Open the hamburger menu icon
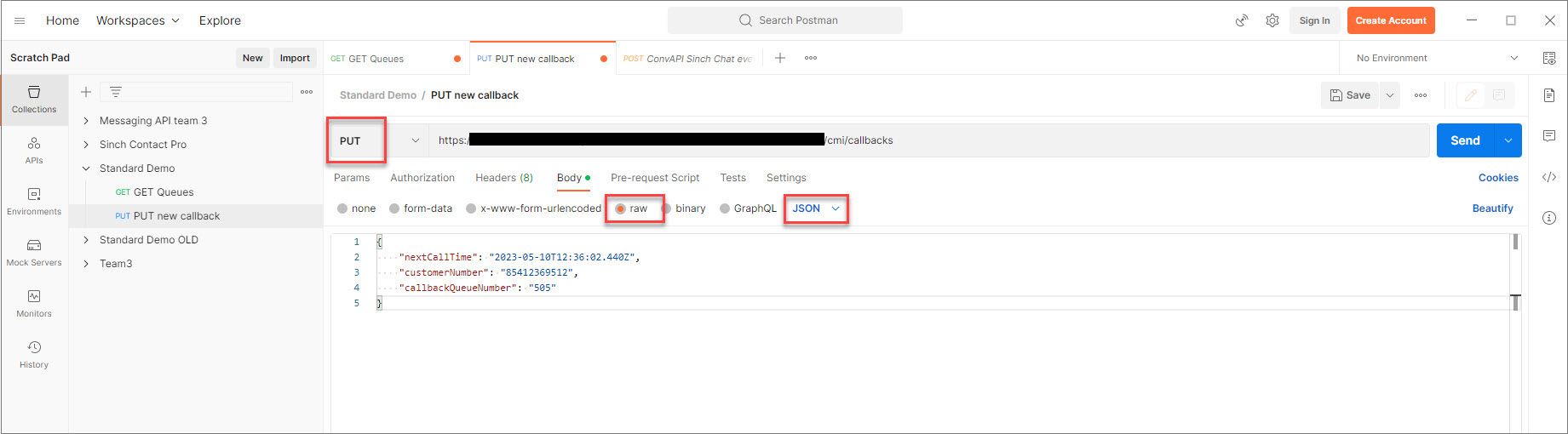This screenshot has width=1568, height=434. pos(20,20)
